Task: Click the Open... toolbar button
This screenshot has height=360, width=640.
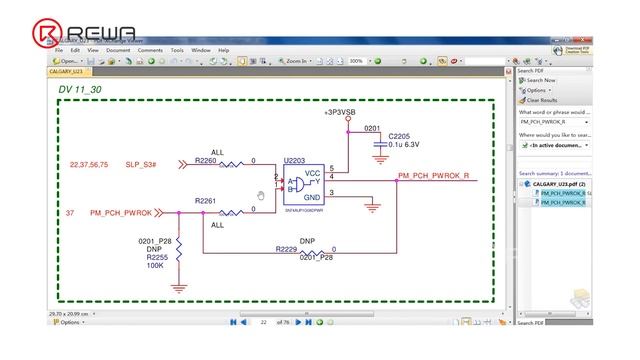Action: point(65,61)
